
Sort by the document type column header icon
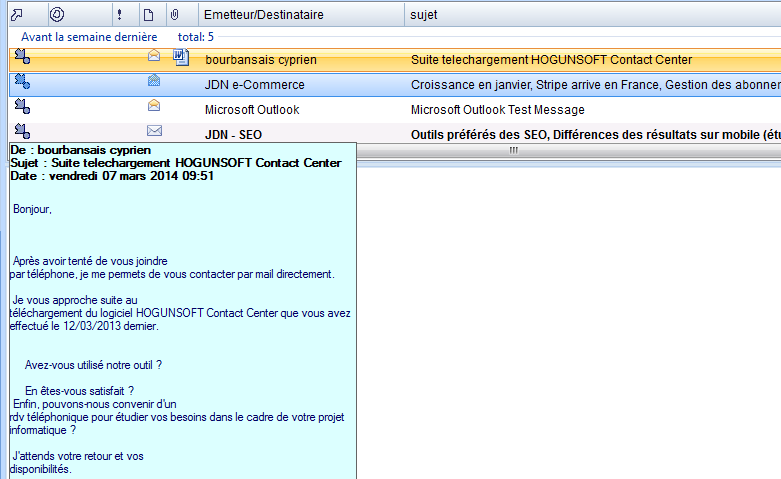[x=148, y=15]
